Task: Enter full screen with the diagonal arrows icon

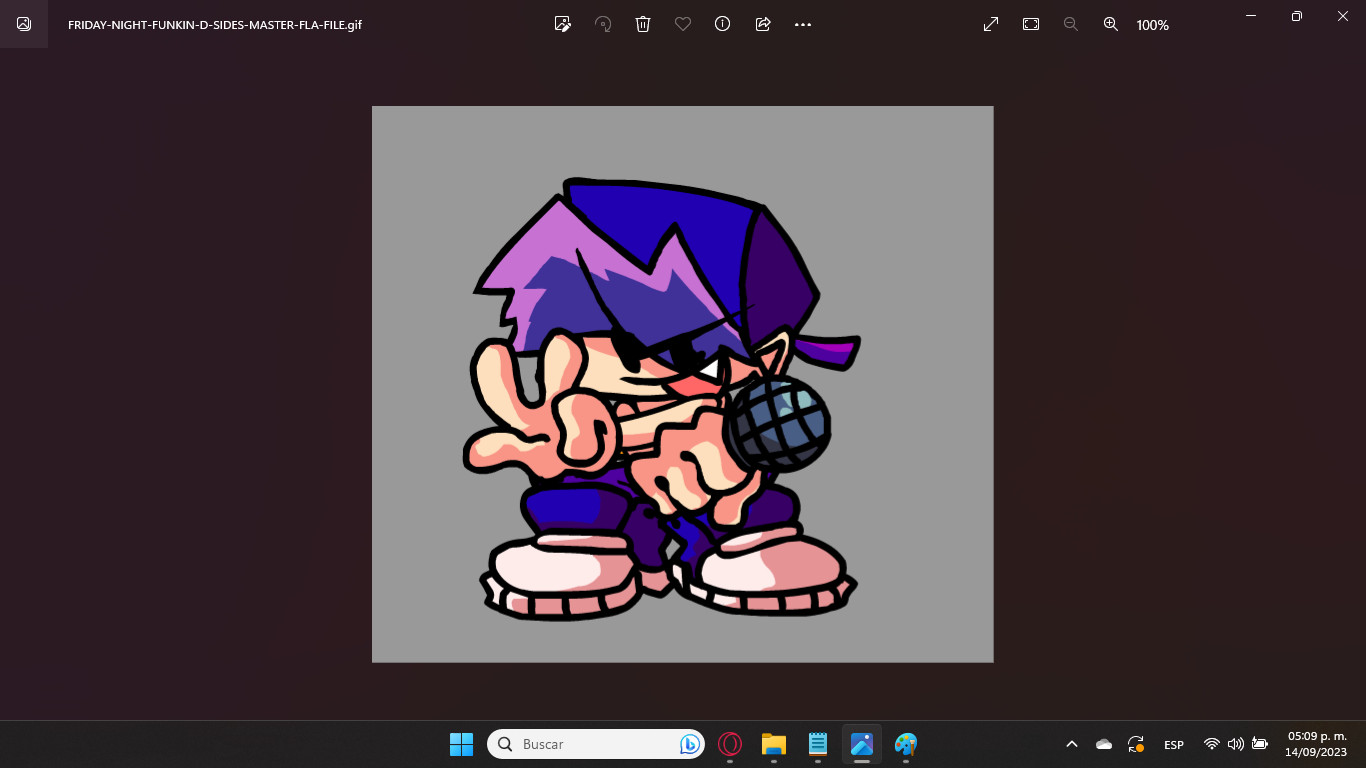Action: [991, 24]
